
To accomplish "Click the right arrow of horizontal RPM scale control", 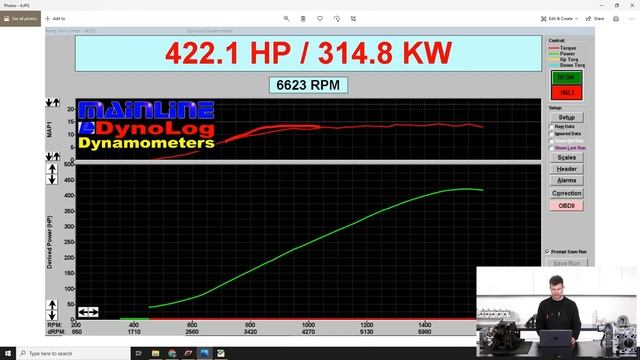I will 93,312.
